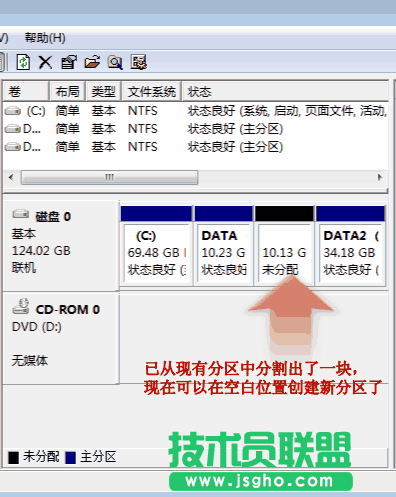Open properties via the checklist toolbar icon
396x497 pixels.
[69, 62]
